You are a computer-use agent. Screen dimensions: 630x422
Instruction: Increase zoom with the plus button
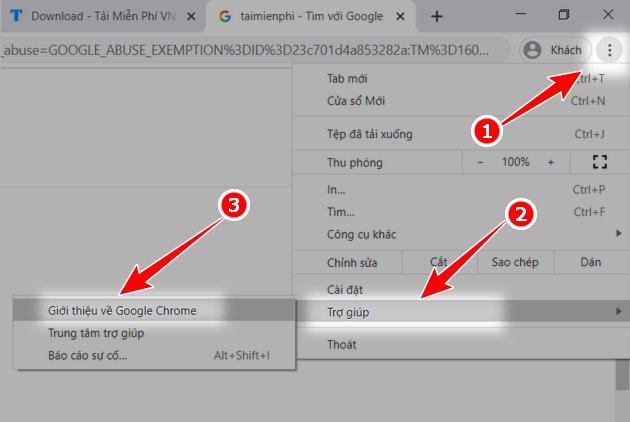click(550, 162)
